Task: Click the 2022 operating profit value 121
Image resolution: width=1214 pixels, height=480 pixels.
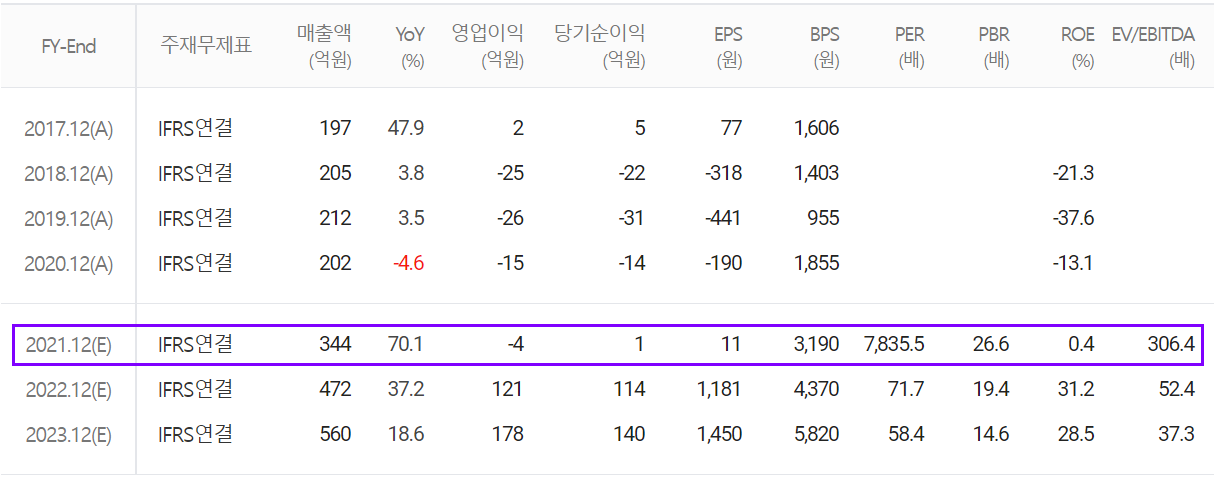Action: click(507, 389)
